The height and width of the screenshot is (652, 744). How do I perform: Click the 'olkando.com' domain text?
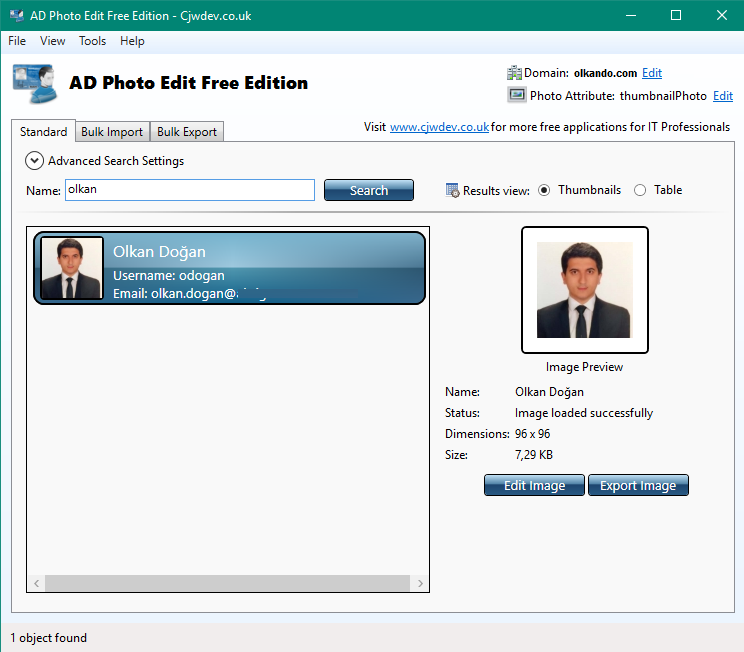coord(605,73)
